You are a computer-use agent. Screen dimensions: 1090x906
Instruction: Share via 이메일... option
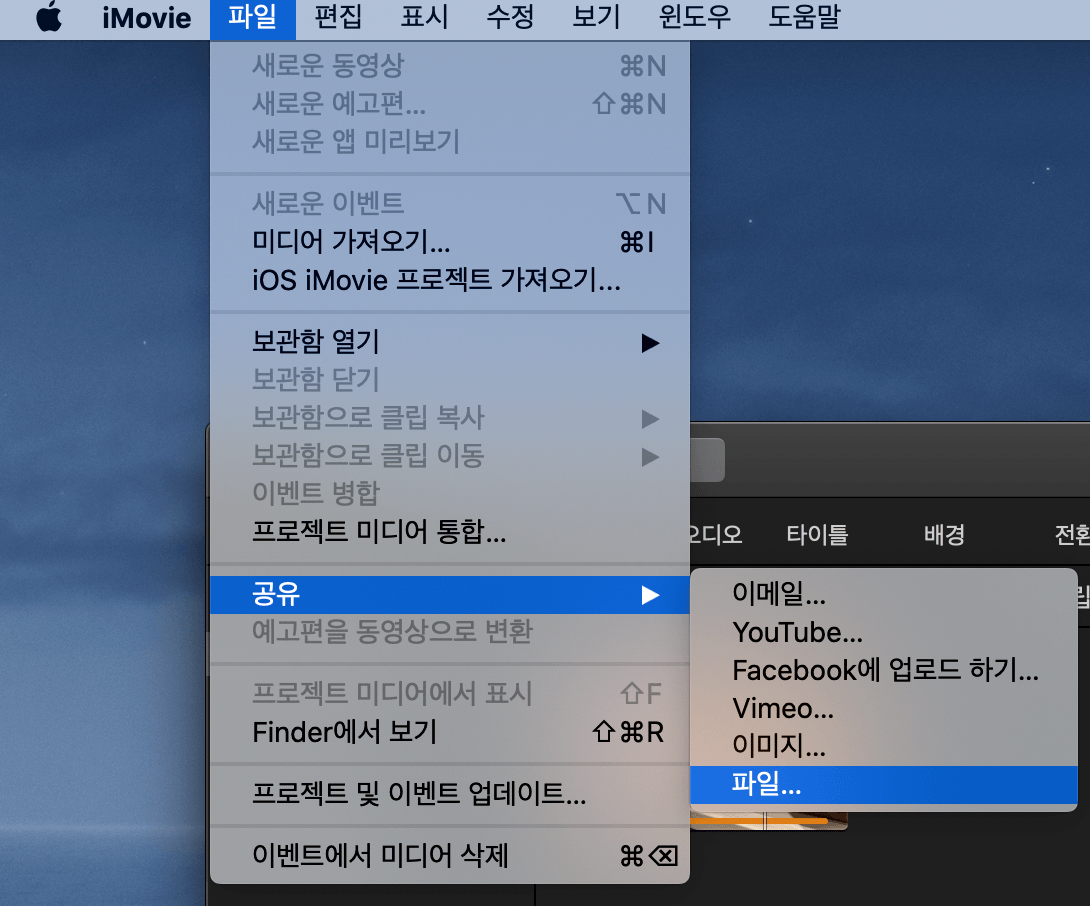(x=884, y=594)
